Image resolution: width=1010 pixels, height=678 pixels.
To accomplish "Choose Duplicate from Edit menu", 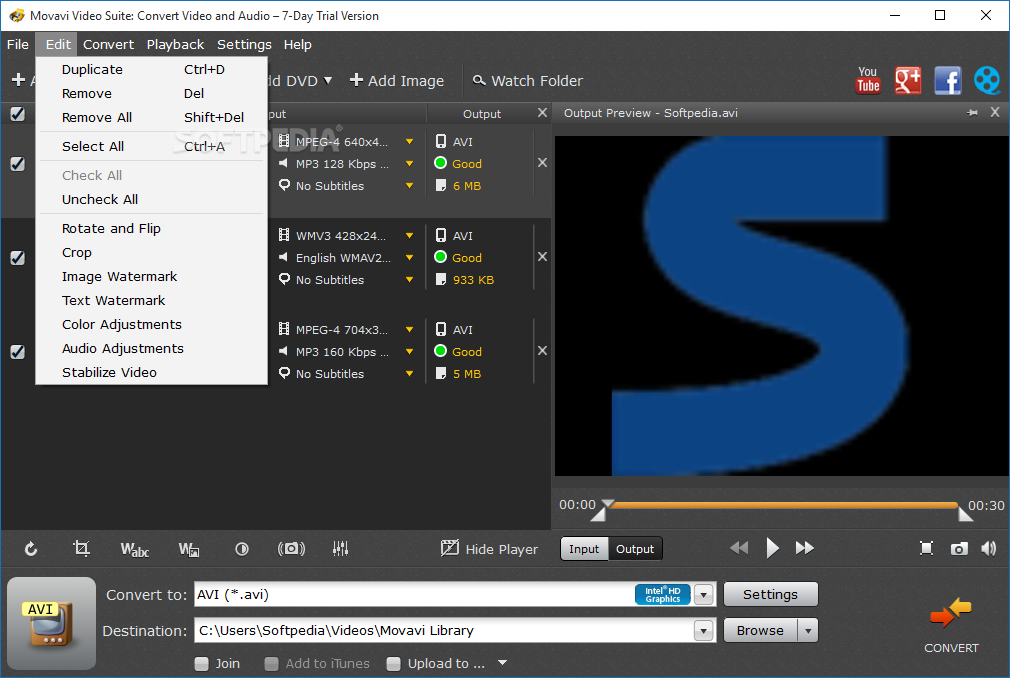I will click(151, 70).
